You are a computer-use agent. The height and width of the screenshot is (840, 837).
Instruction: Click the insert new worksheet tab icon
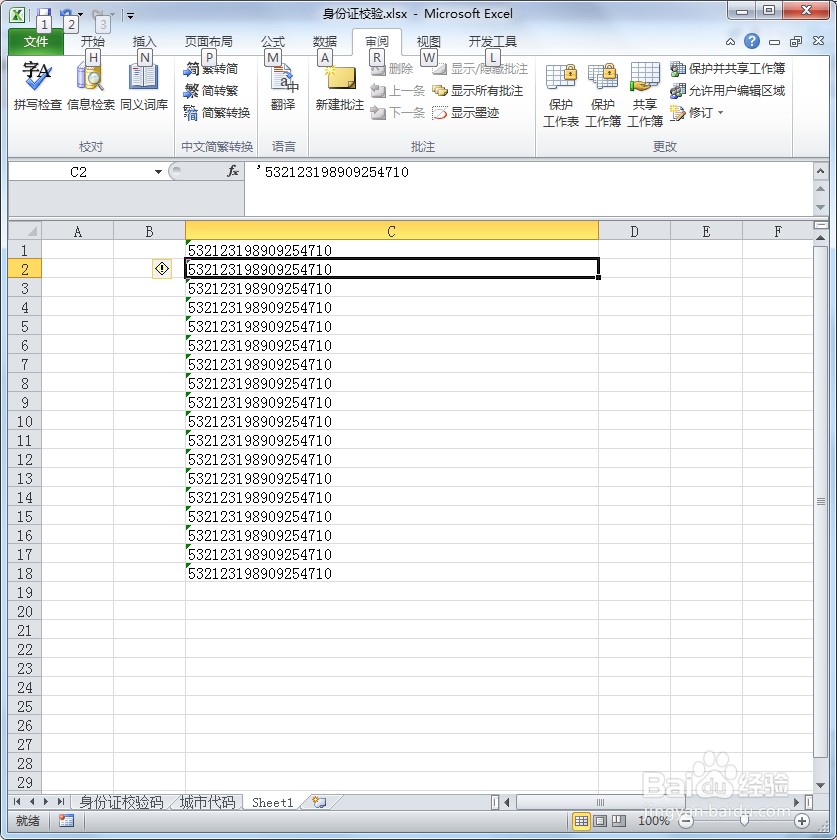319,802
